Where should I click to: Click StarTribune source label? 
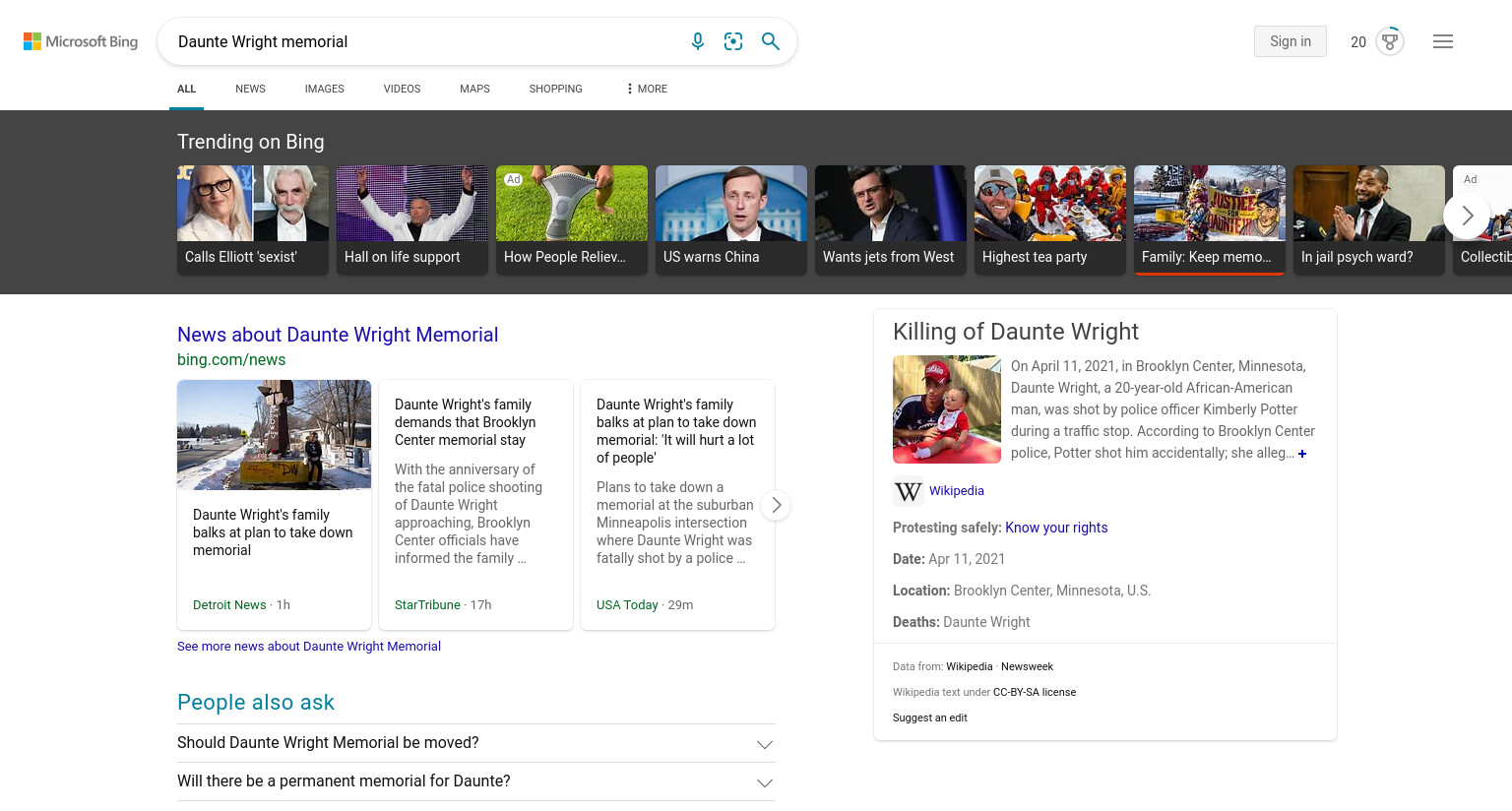coord(427,605)
